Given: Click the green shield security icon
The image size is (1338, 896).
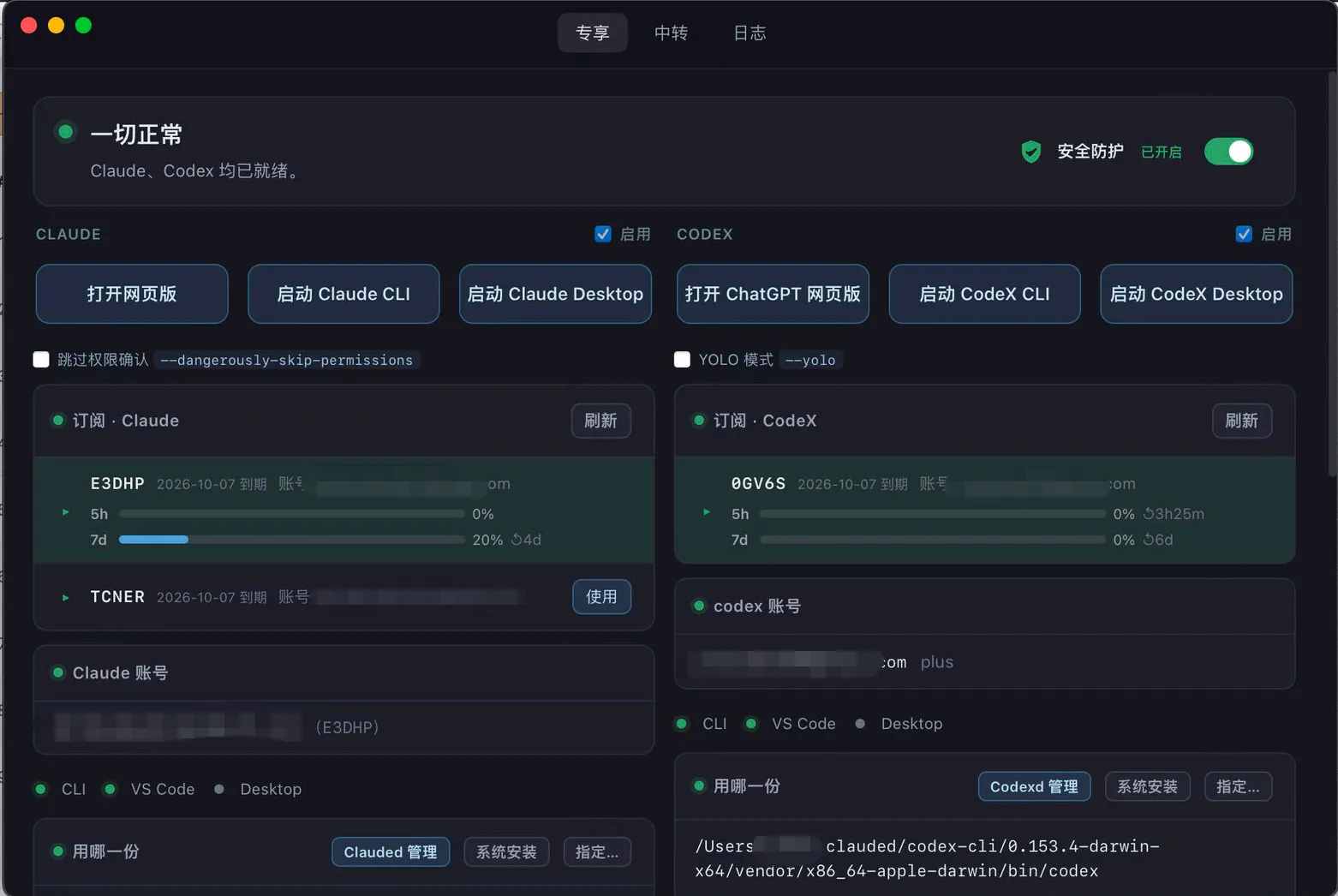Looking at the screenshot, I should coord(1031,152).
